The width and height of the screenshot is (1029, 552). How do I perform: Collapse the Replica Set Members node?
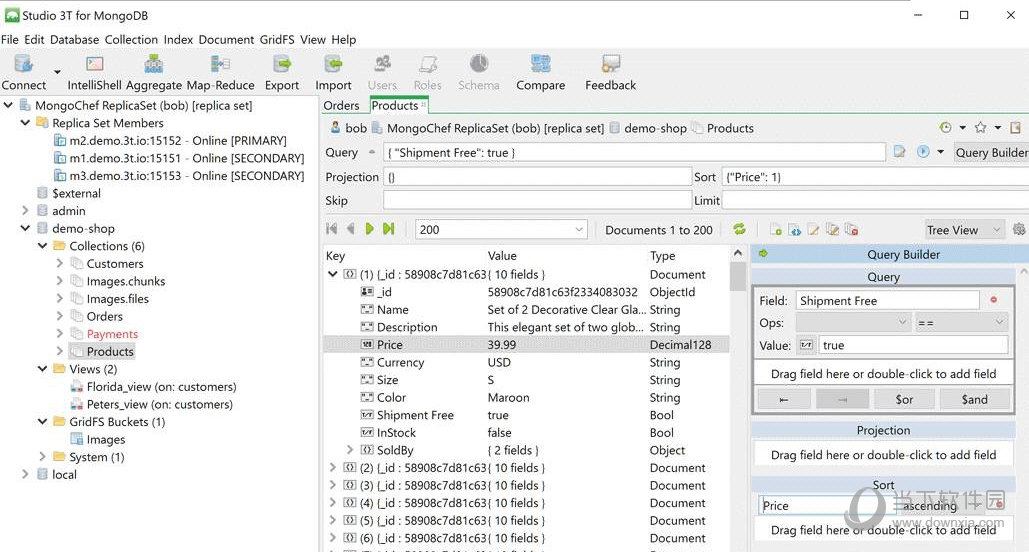(25, 123)
